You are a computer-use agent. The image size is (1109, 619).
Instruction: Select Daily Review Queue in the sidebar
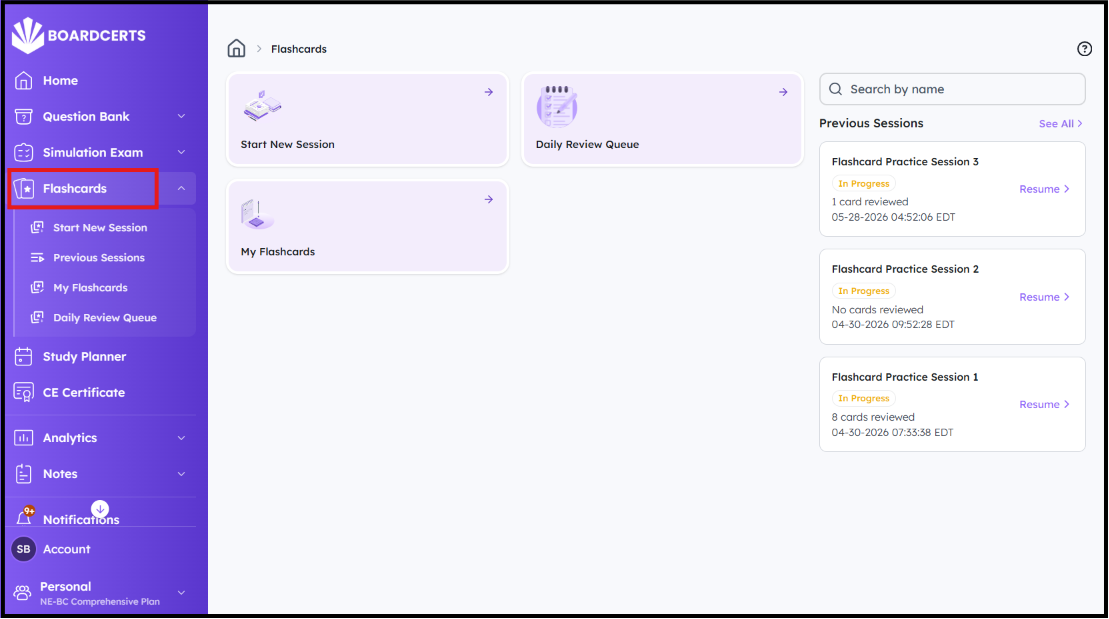coord(105,318)
